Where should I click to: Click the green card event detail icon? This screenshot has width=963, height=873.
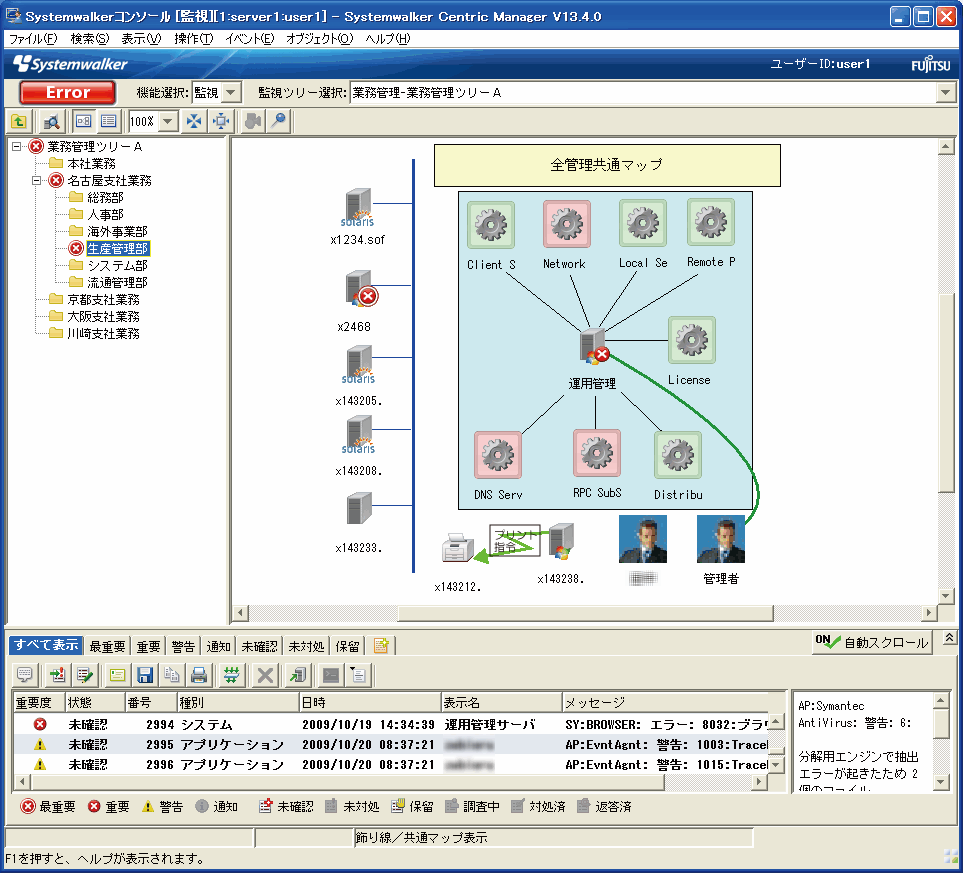117,675
